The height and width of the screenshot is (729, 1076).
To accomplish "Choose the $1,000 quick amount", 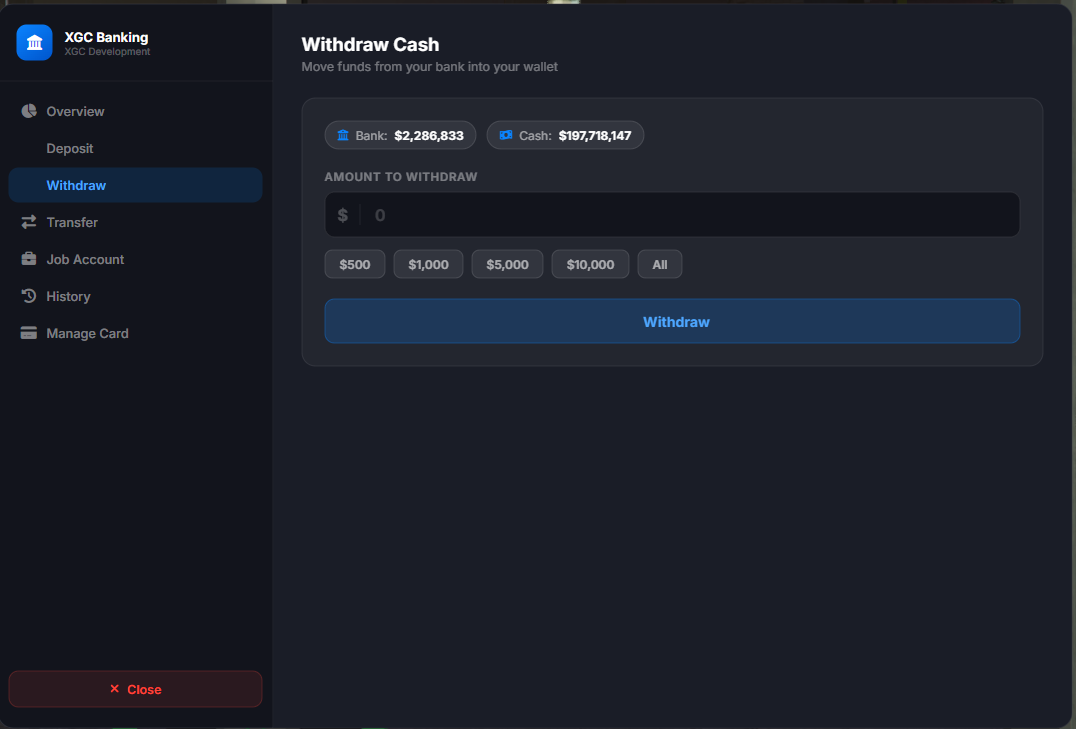I will [x=428, y=264].
